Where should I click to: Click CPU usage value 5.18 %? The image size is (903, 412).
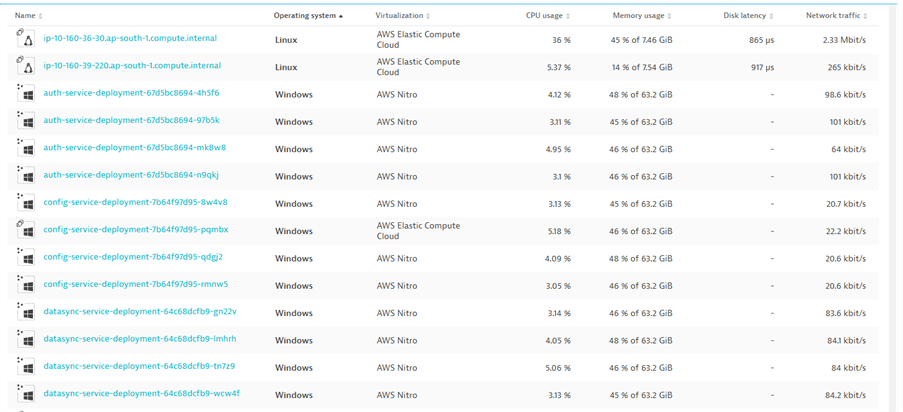pos(557,231)
